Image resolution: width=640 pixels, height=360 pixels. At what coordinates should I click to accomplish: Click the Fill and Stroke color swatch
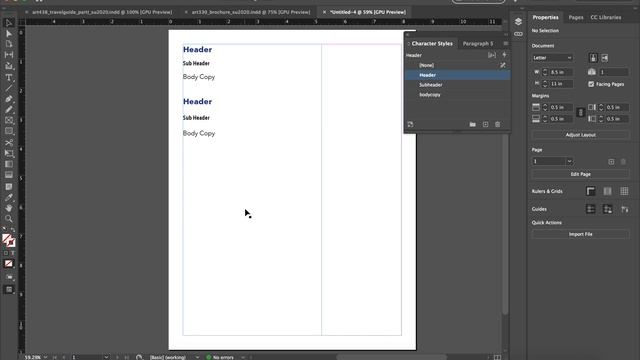click(8, 240)
